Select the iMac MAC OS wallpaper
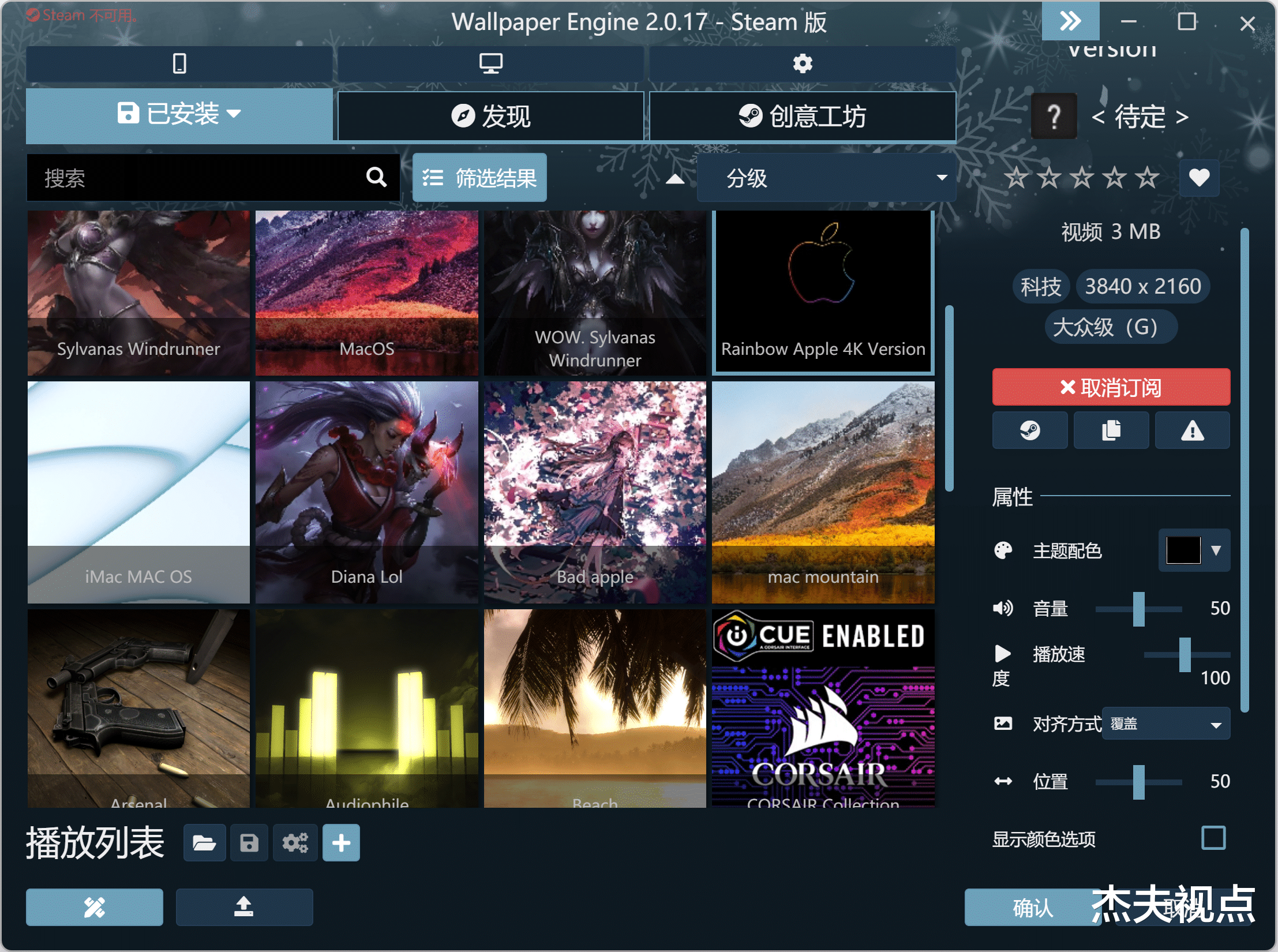Viewport: 1278px width, 952px height. point(138,492)
